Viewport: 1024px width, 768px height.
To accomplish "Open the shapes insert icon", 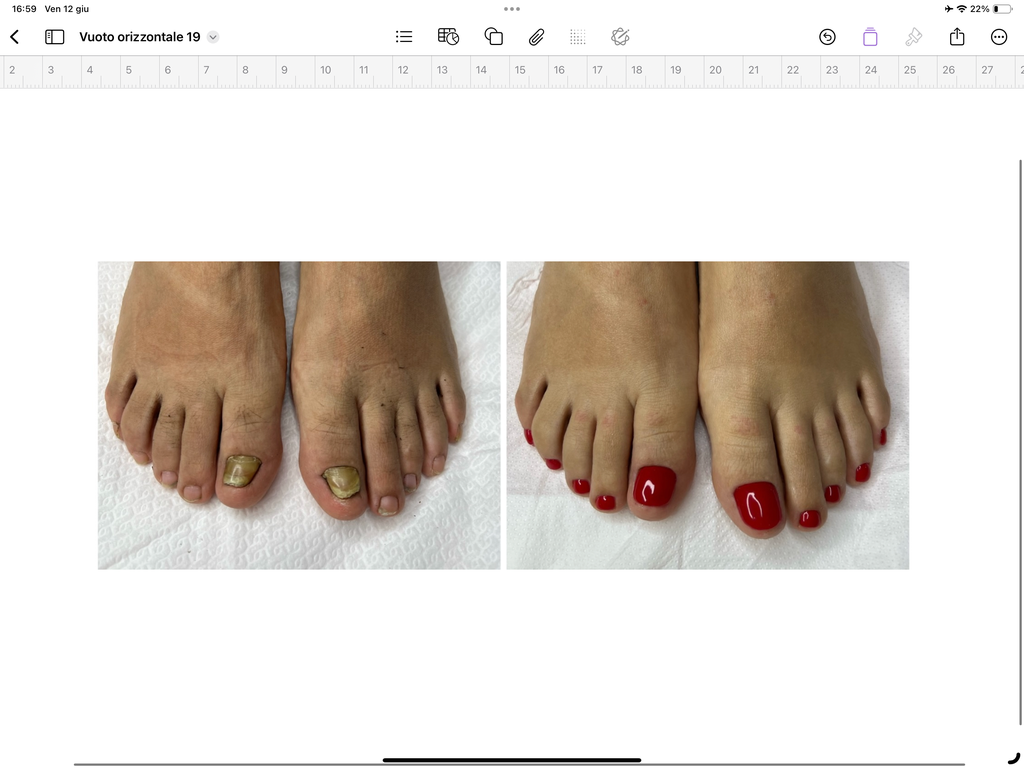I will tap(494, 37).
